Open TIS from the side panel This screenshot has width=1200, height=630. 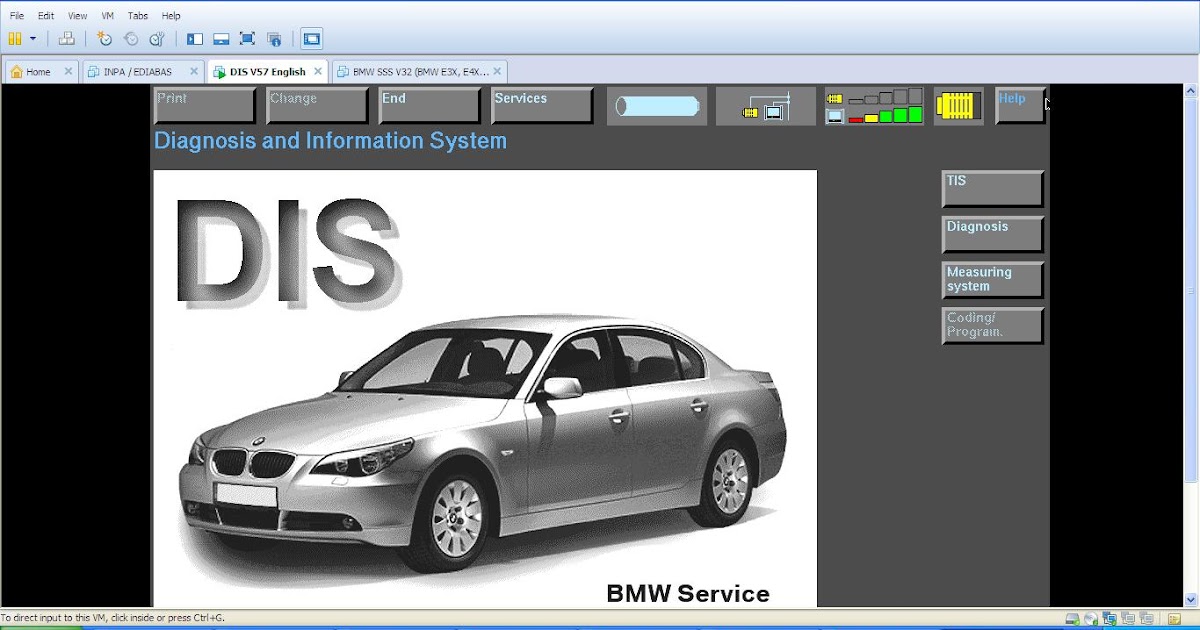(993, 189)
